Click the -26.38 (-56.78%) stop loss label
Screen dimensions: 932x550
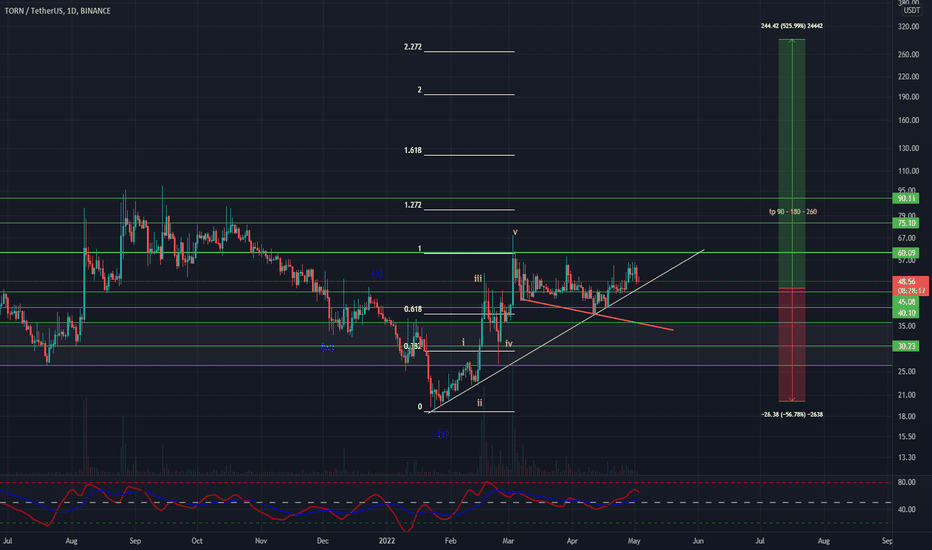[x=792, y=414]
